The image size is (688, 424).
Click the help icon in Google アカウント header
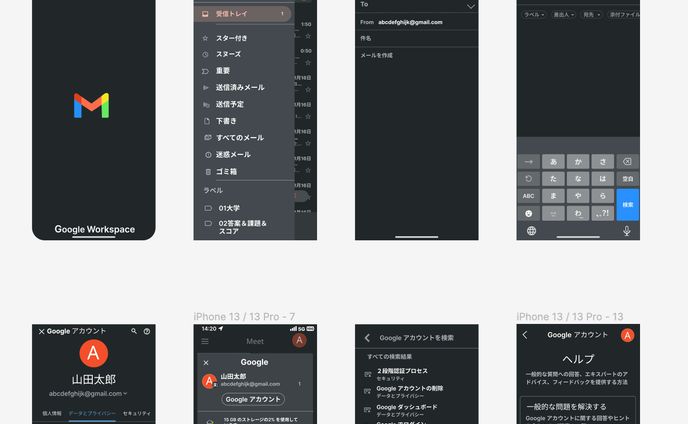(x=147, y=331)
